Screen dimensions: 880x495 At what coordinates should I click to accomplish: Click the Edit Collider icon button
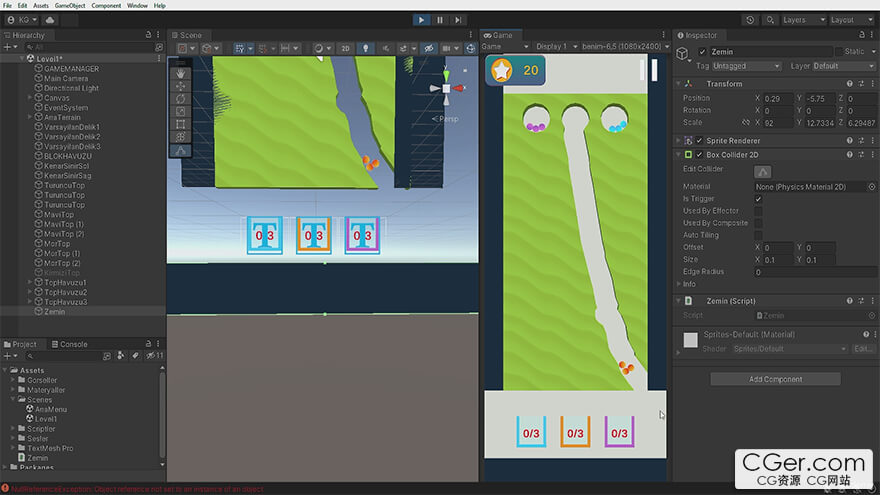pyautogui.click(x=763, y=172)
